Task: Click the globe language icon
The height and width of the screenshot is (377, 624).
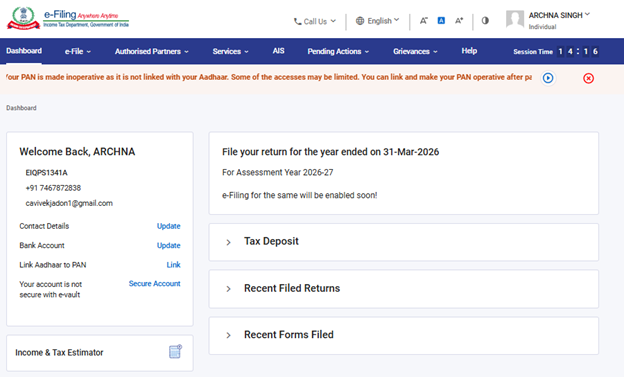Action: click(x=360, y=21)
